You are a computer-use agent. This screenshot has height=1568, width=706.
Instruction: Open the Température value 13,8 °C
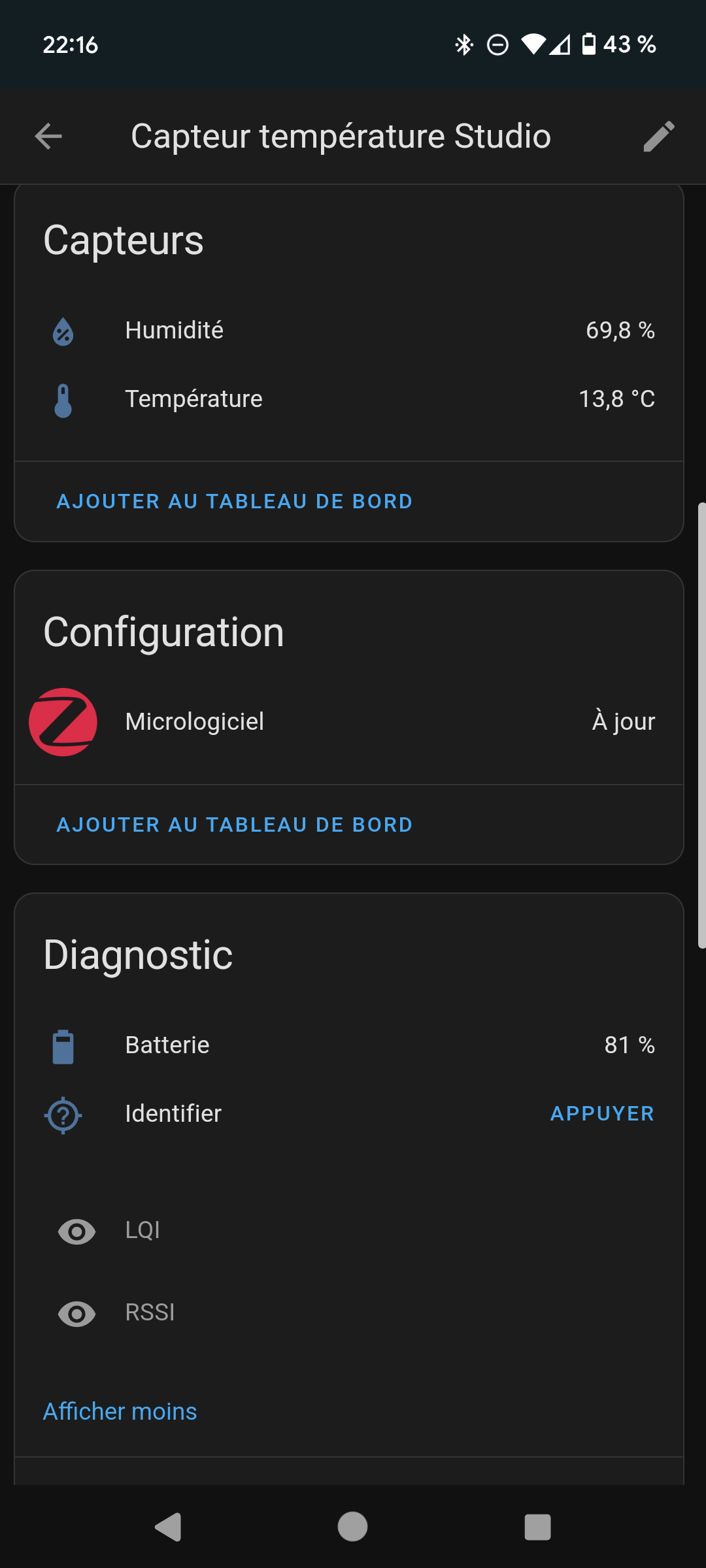(x=616, y=399)
